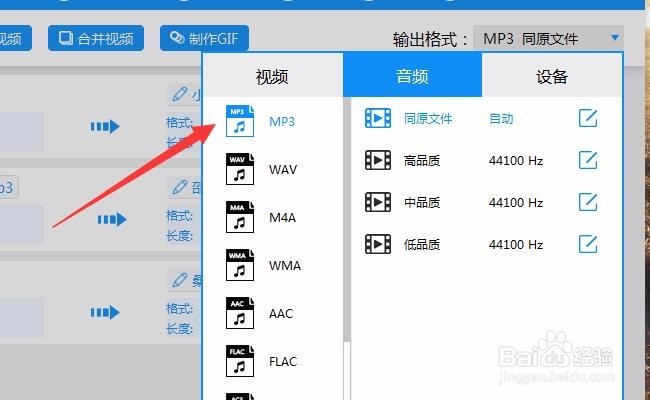Click 自动 sample rate value
Screen dimensions: 650x400
click(501, 119)
